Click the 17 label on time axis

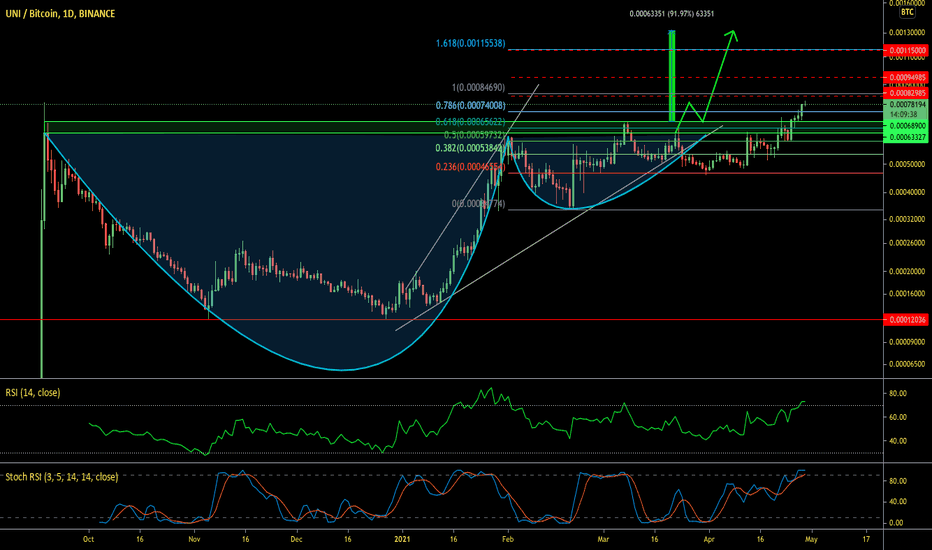866,539
